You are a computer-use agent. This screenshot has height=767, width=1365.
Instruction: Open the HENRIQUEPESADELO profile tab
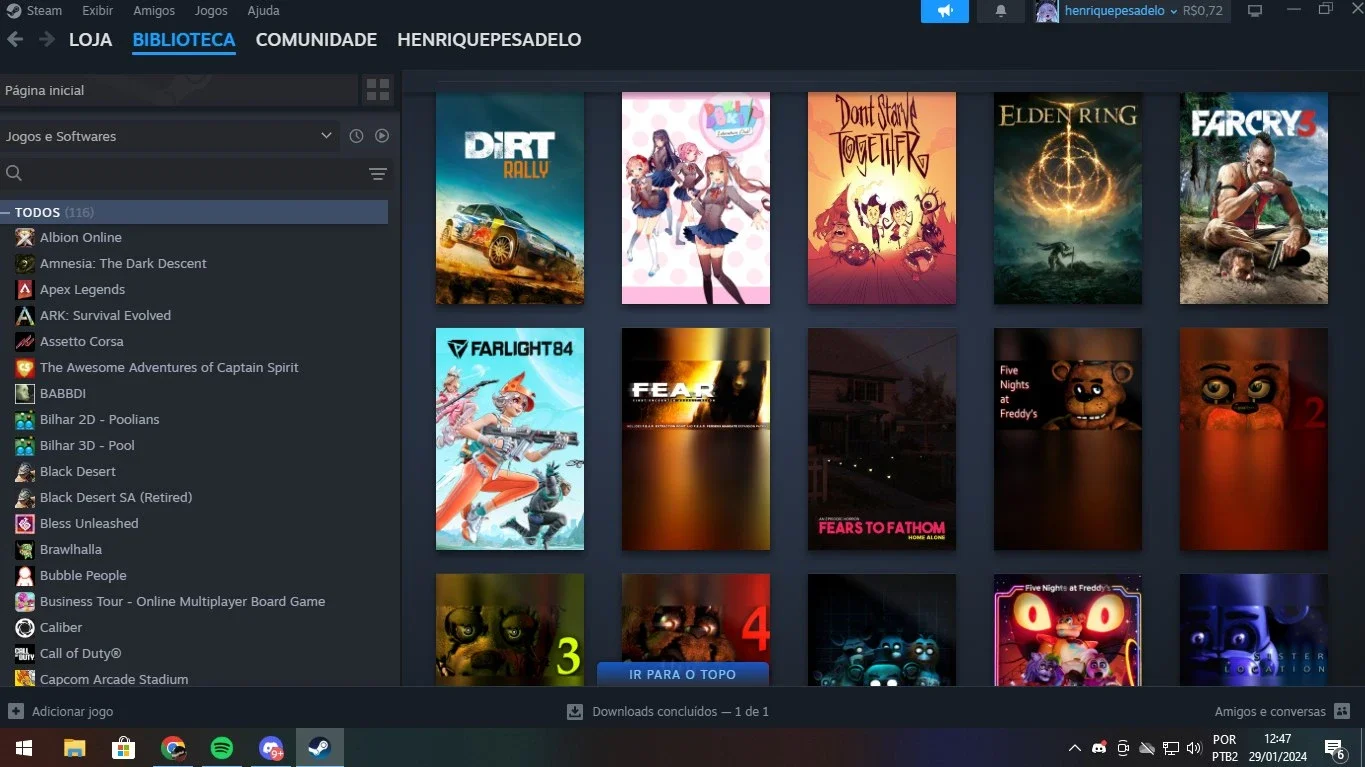tap(489, 40)
